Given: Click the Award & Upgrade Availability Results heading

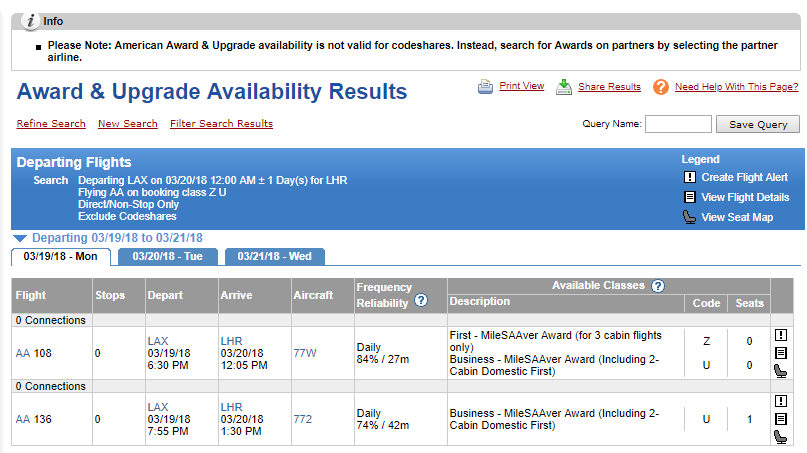Looking at the screenshot, I should [212, 92].
